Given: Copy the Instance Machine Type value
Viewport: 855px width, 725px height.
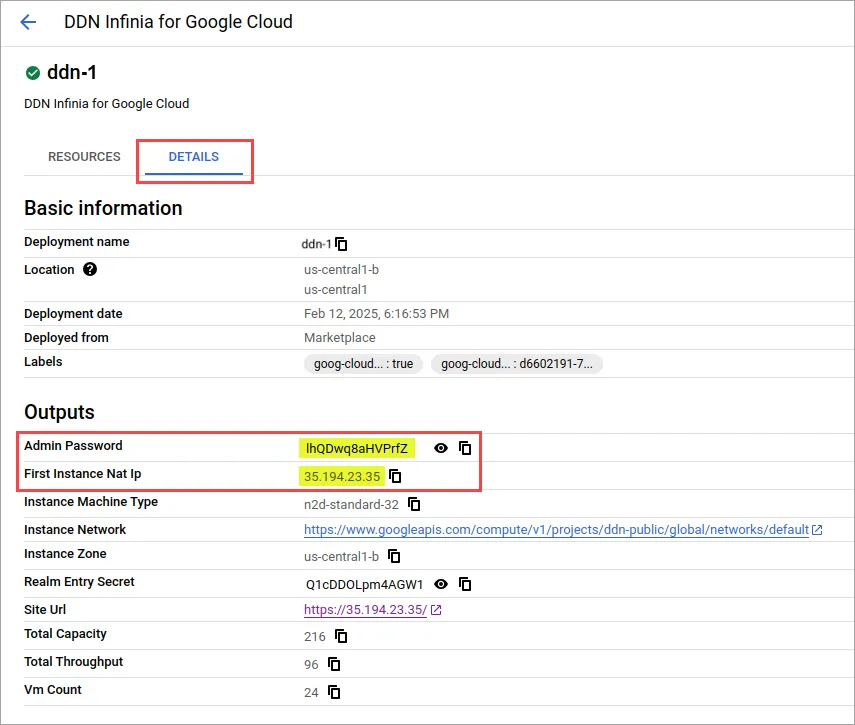Looking at the screenshot, I should point(414,504).
